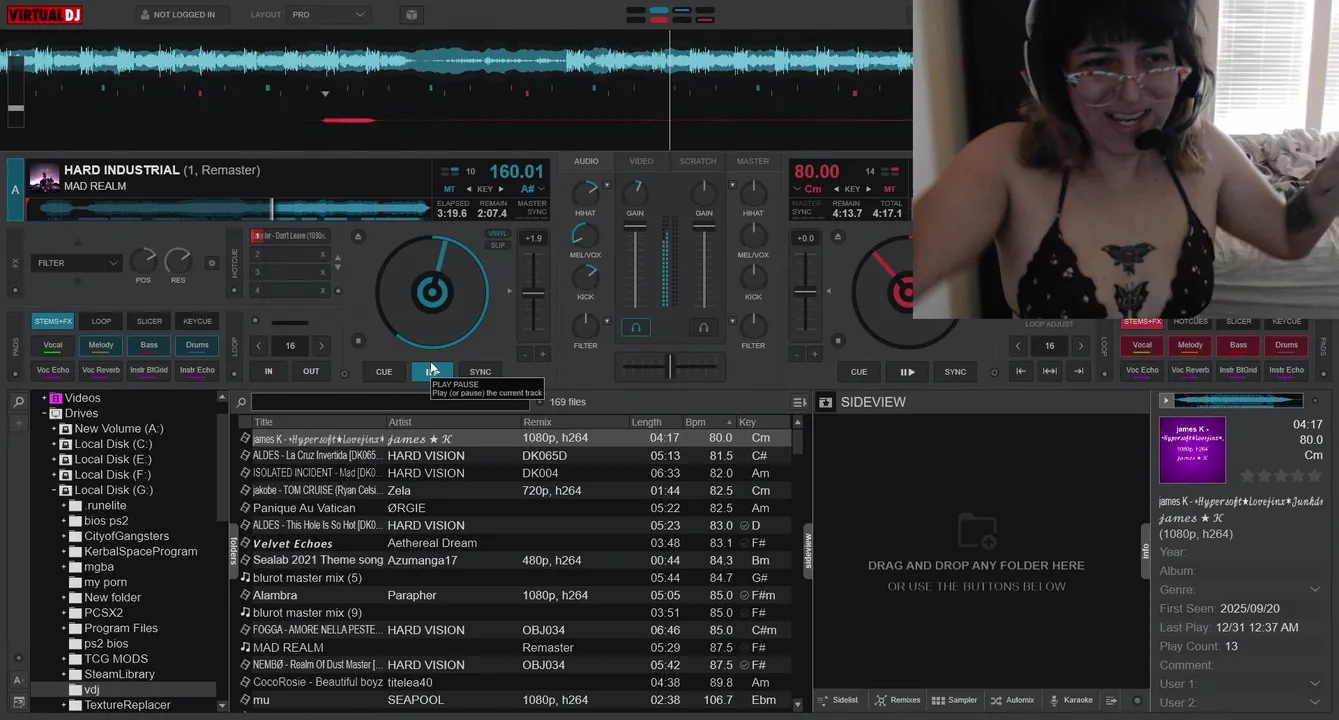This screenshot has height=720, width=1339.
Task: Click the browser search input field
Action: click(390, 402)
